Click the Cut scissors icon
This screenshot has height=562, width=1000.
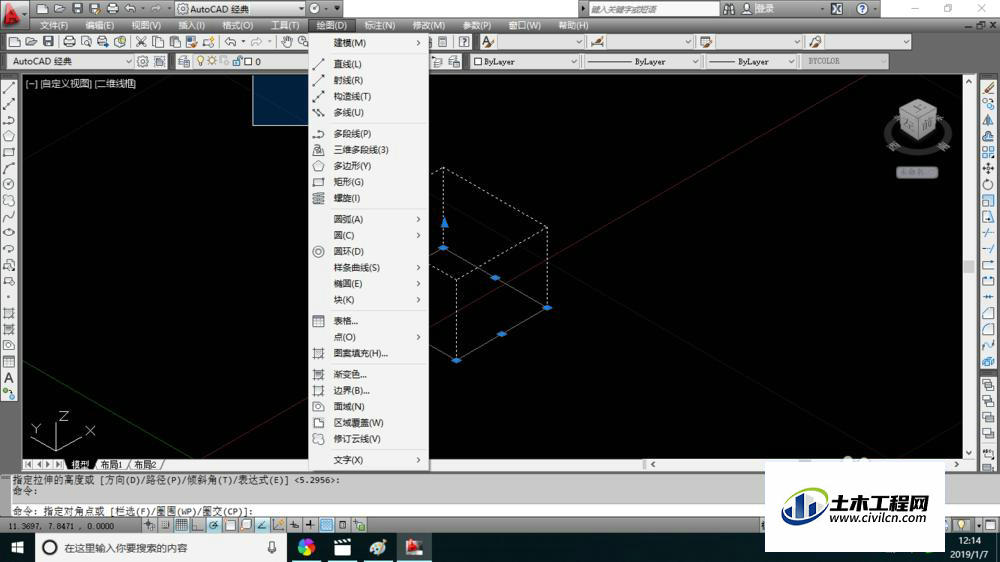pos(141,42)
